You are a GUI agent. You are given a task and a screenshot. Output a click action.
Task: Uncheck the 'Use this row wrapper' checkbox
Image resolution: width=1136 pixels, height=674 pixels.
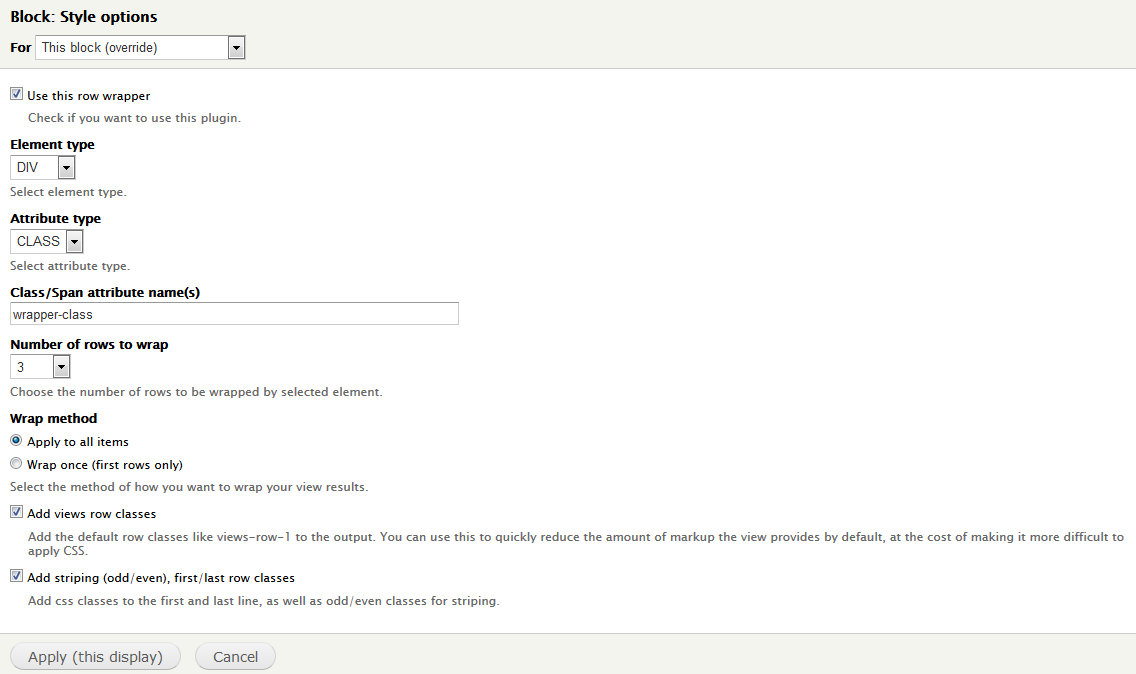tap(16, 95)
